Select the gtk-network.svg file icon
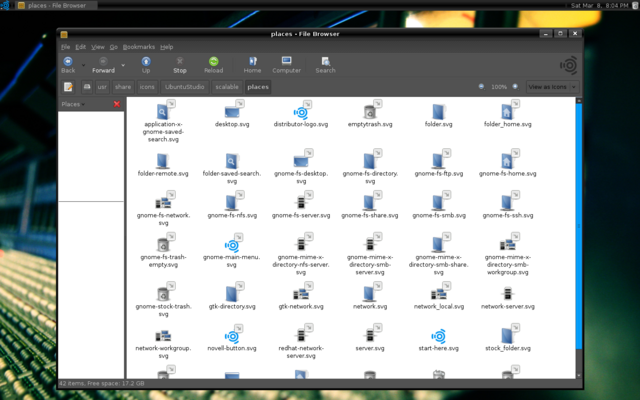The height and width of the screenshot is (400, 640). point(301,293)
